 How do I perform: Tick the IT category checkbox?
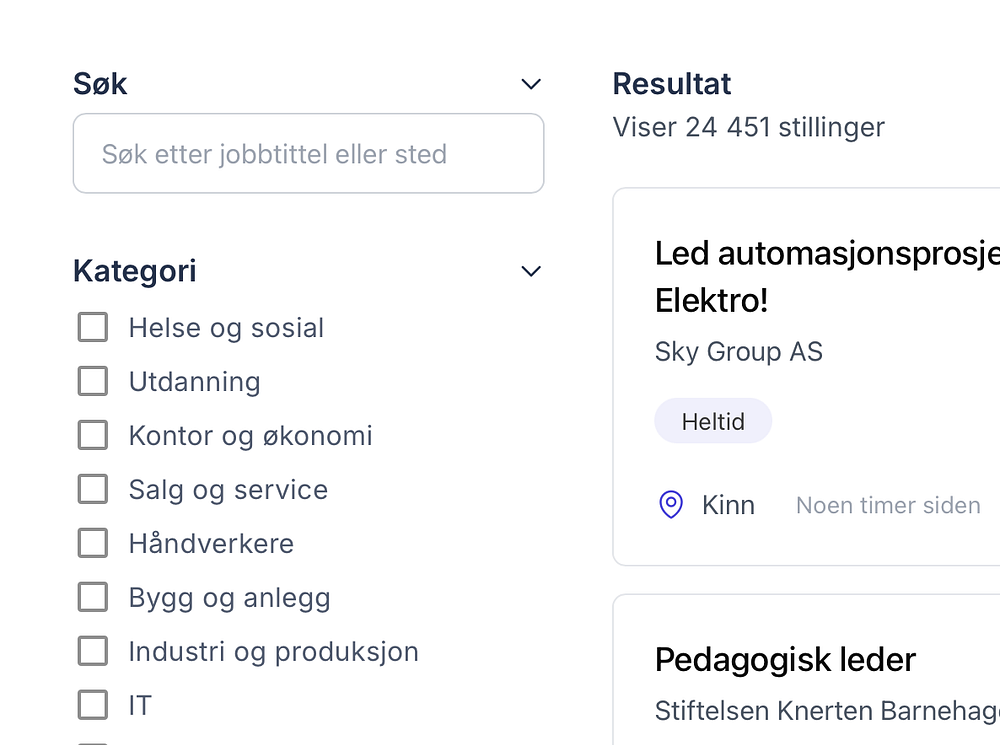[x=93, y=705]
